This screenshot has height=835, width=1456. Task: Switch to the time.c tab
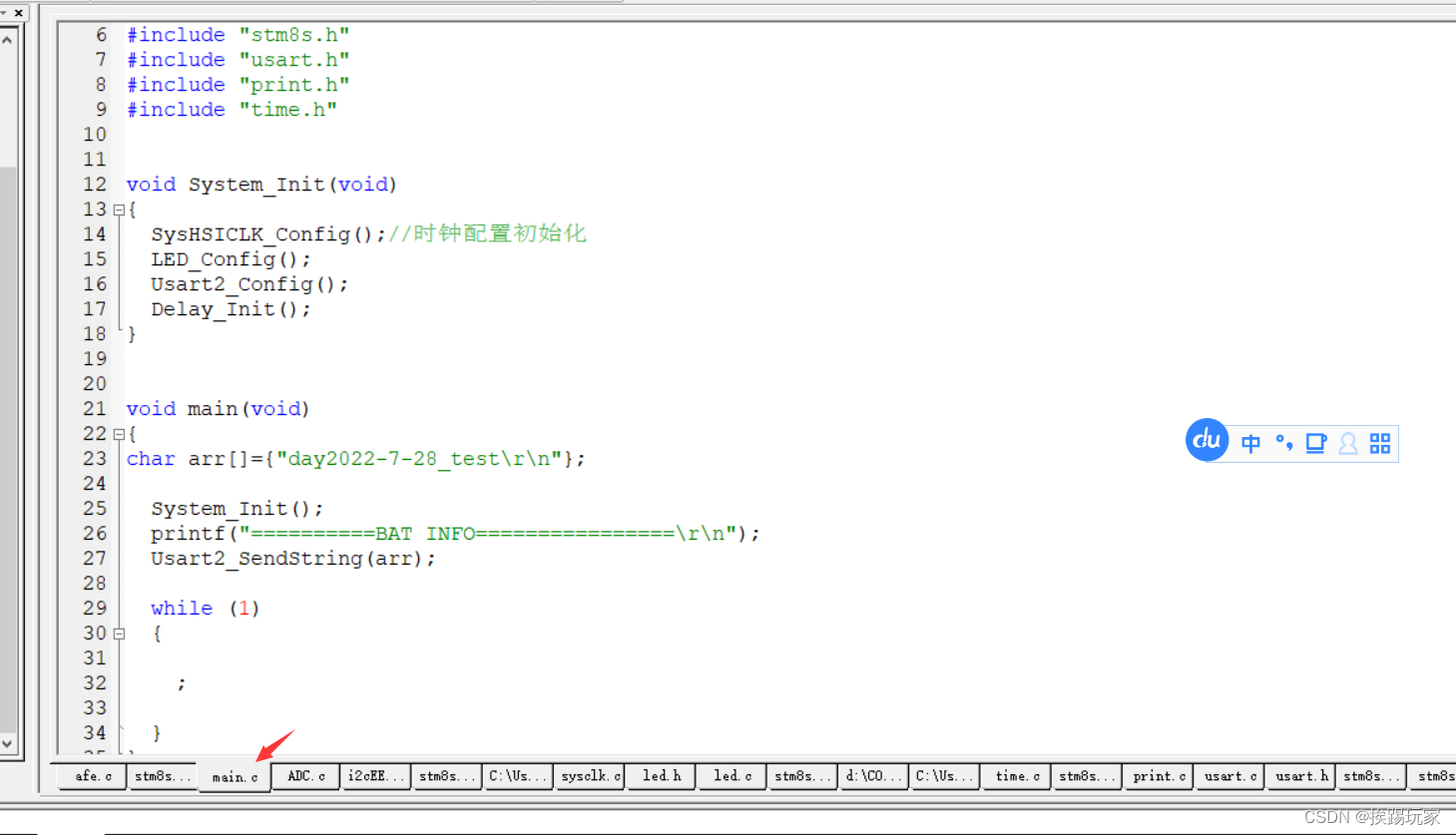coord(1017,776)
